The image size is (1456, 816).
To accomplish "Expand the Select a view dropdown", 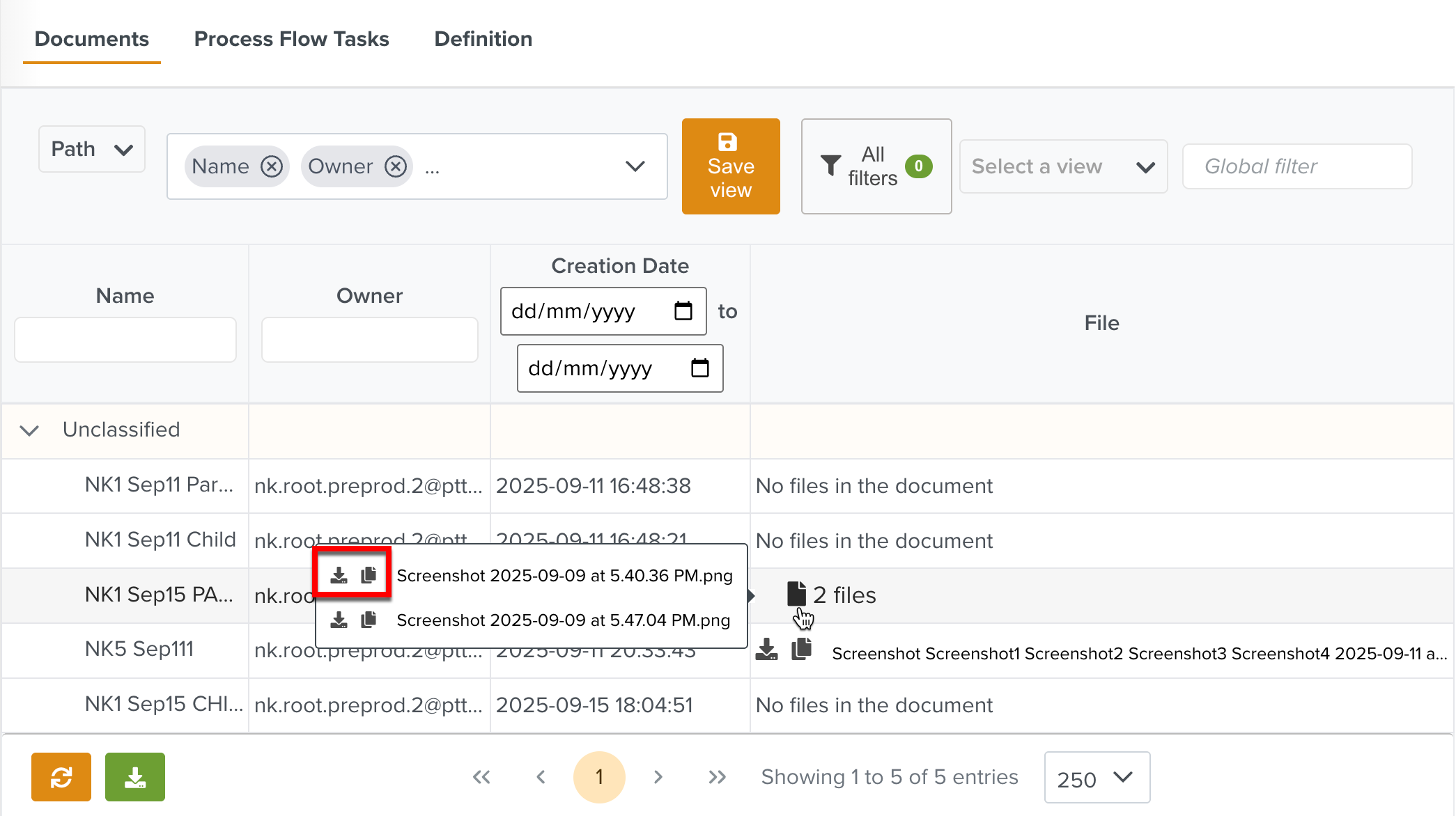I will (x=1063, y=166).
